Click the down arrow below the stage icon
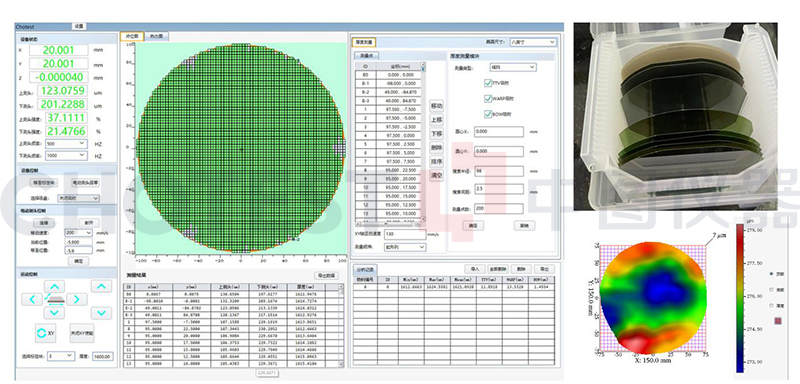Screen dimensions: 800x384 click(x=55, y=313)
